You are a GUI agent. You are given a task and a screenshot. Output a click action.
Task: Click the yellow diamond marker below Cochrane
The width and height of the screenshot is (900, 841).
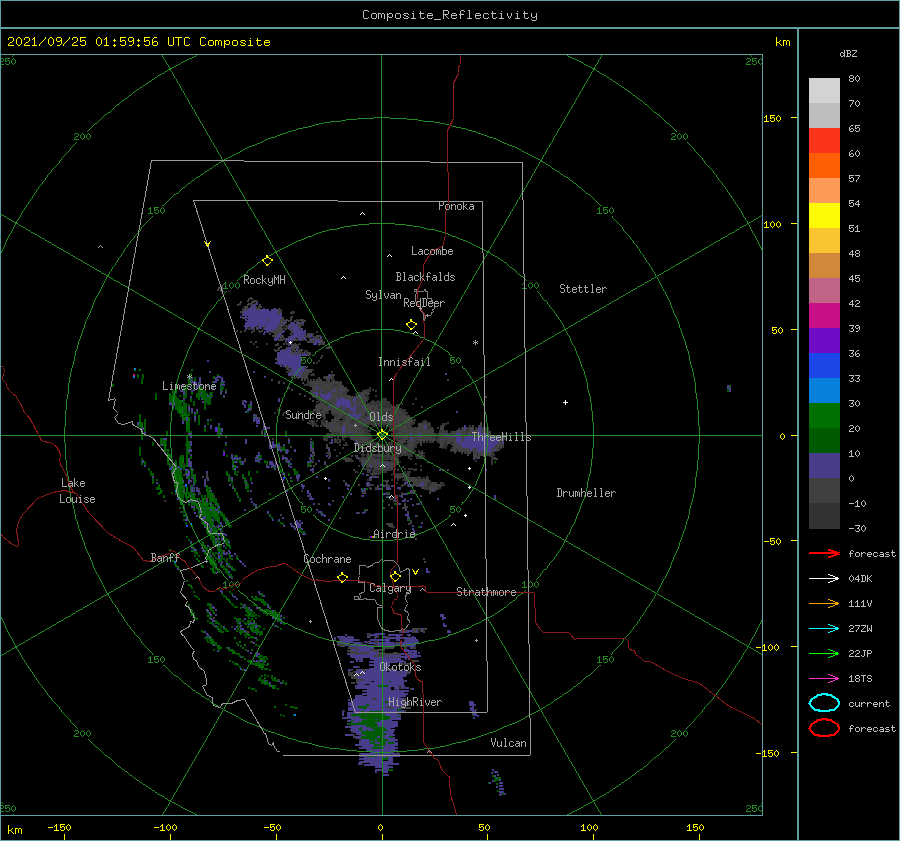tap(343, 578)
